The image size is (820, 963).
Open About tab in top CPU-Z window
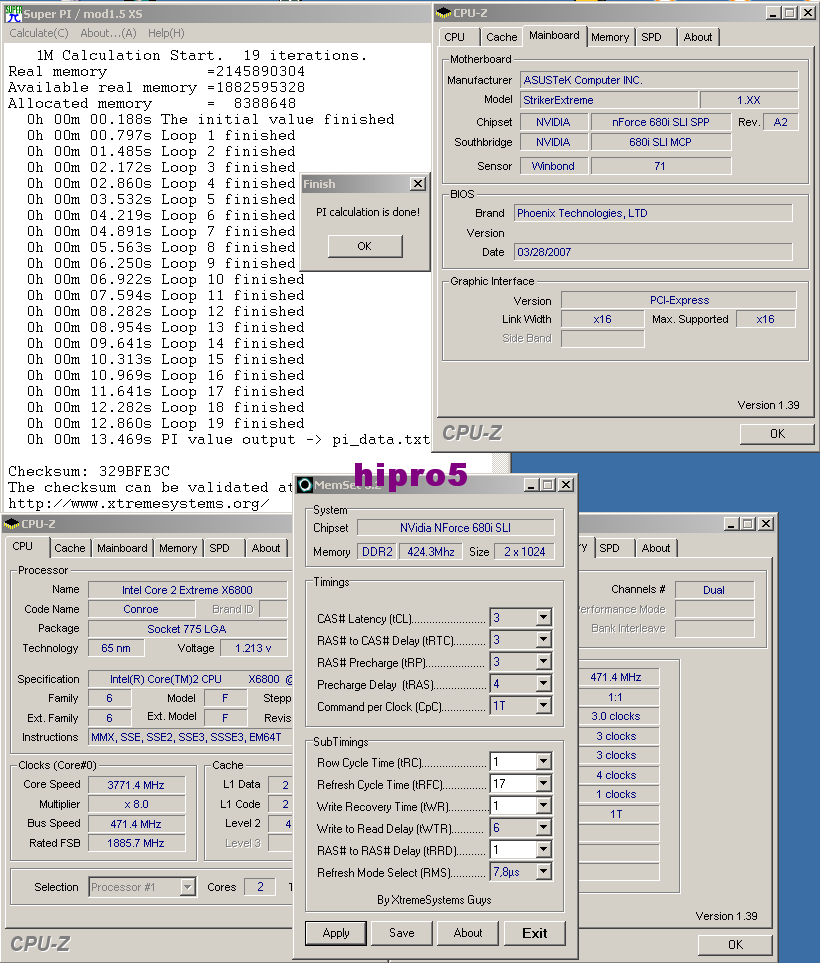[698, 37]
